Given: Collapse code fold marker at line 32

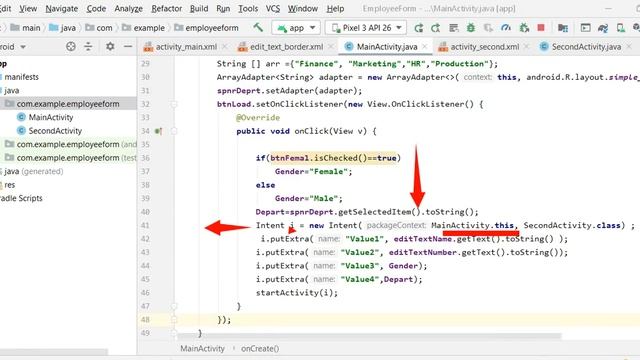Looking at the screenshot, I should [x=174, y=104].
